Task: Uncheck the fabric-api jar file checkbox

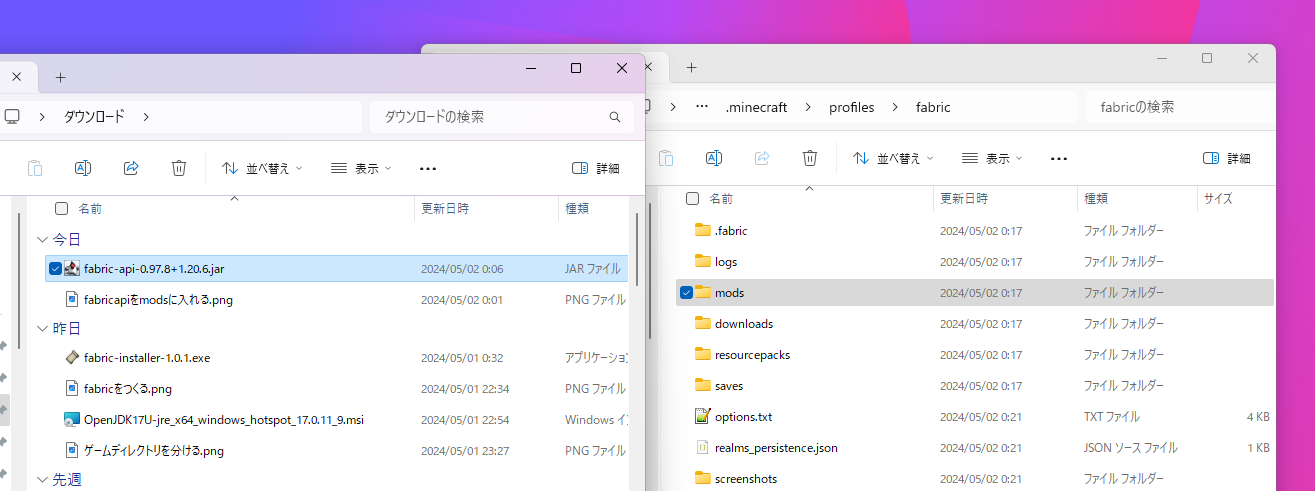Action: coord(55,268)
